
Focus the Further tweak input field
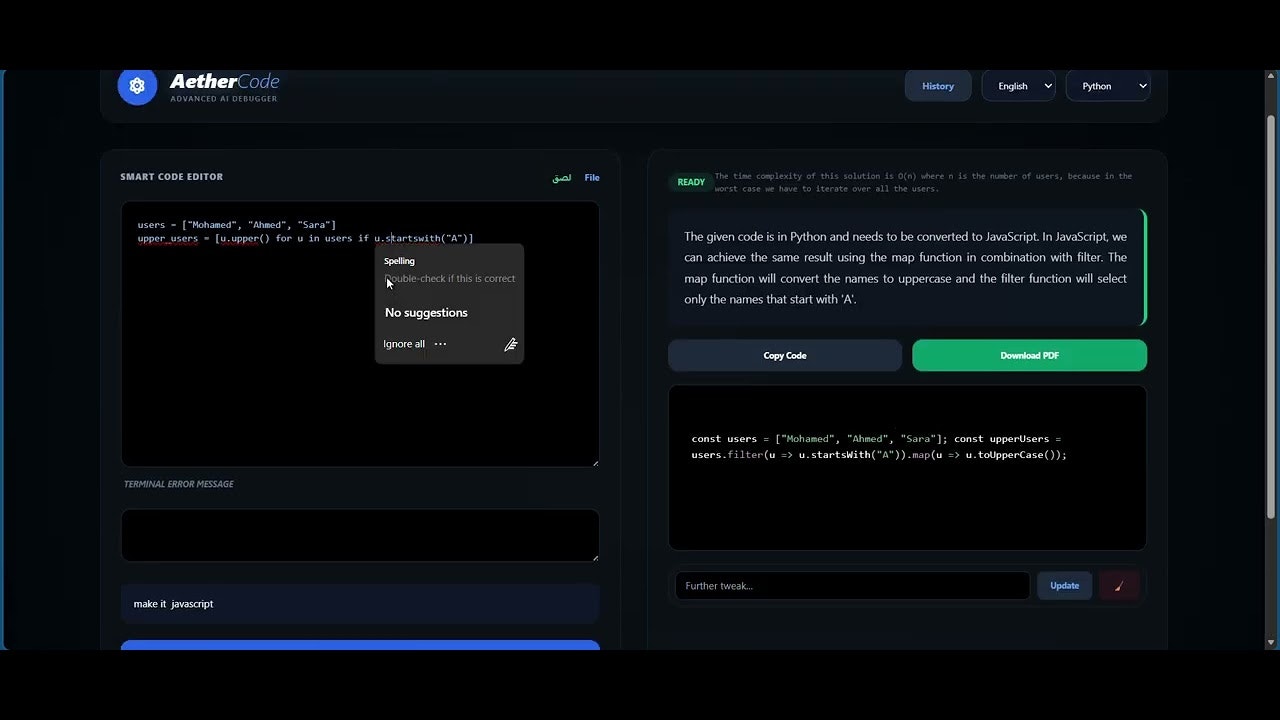click(x=851, y=585)
